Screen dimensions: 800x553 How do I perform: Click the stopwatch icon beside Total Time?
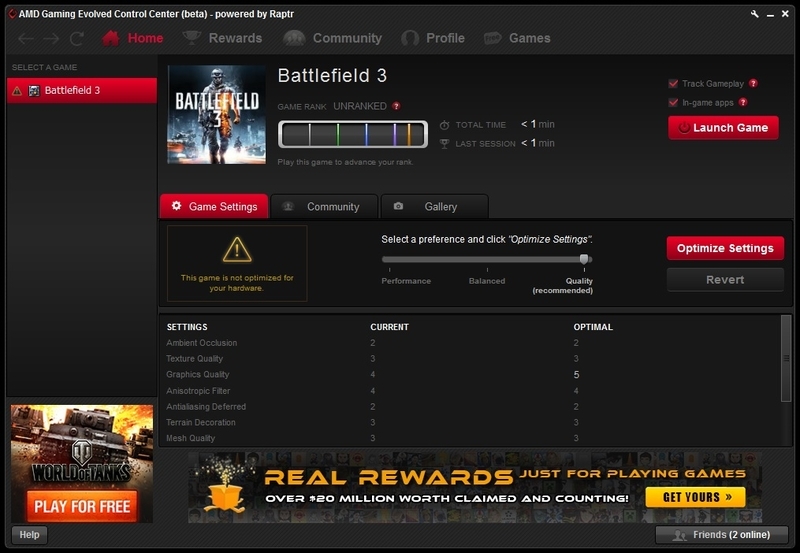tap(444, 125)
